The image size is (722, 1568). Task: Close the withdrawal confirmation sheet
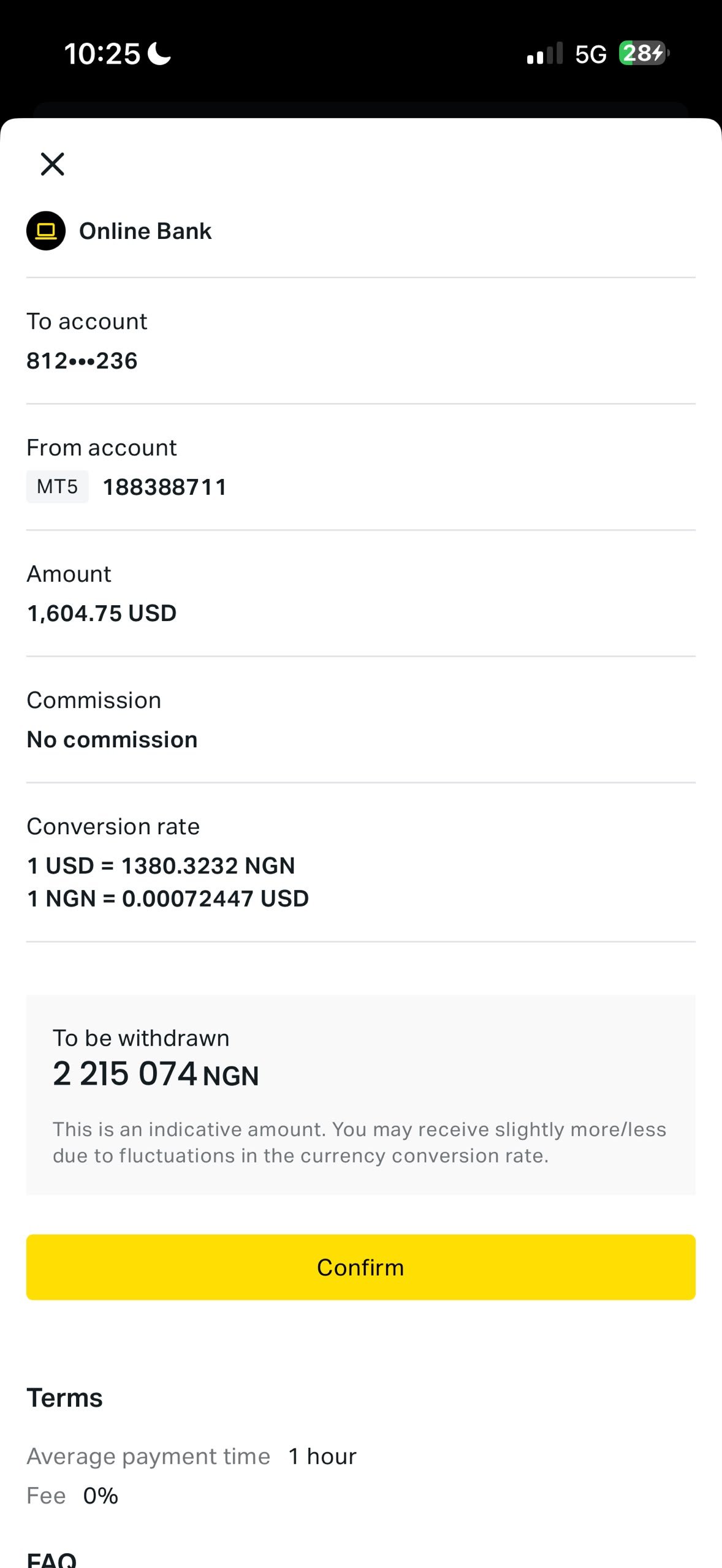pyautogui.click(x=52, y=164)
